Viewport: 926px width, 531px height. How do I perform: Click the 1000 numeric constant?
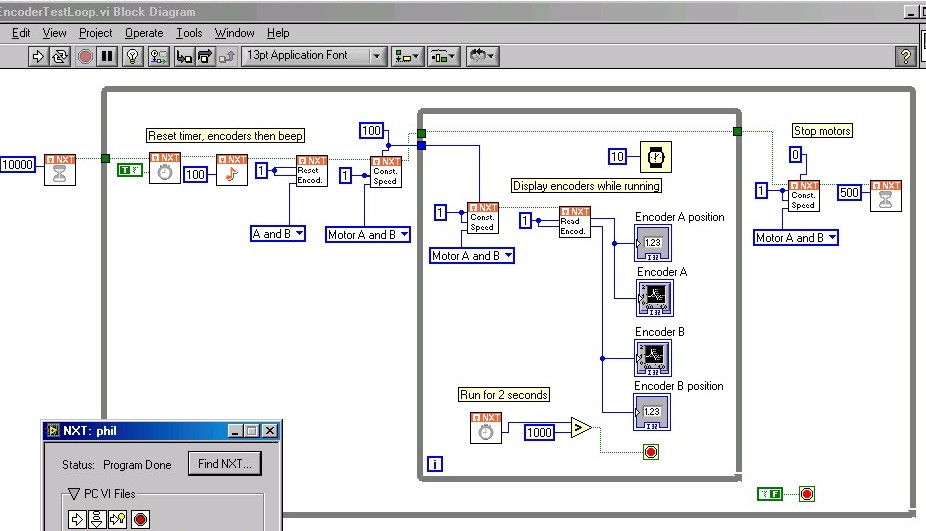pos(539,432)
